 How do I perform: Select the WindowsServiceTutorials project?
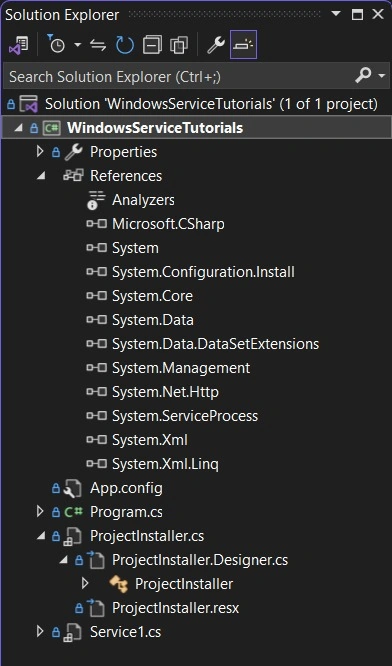(x=155, y=128)
